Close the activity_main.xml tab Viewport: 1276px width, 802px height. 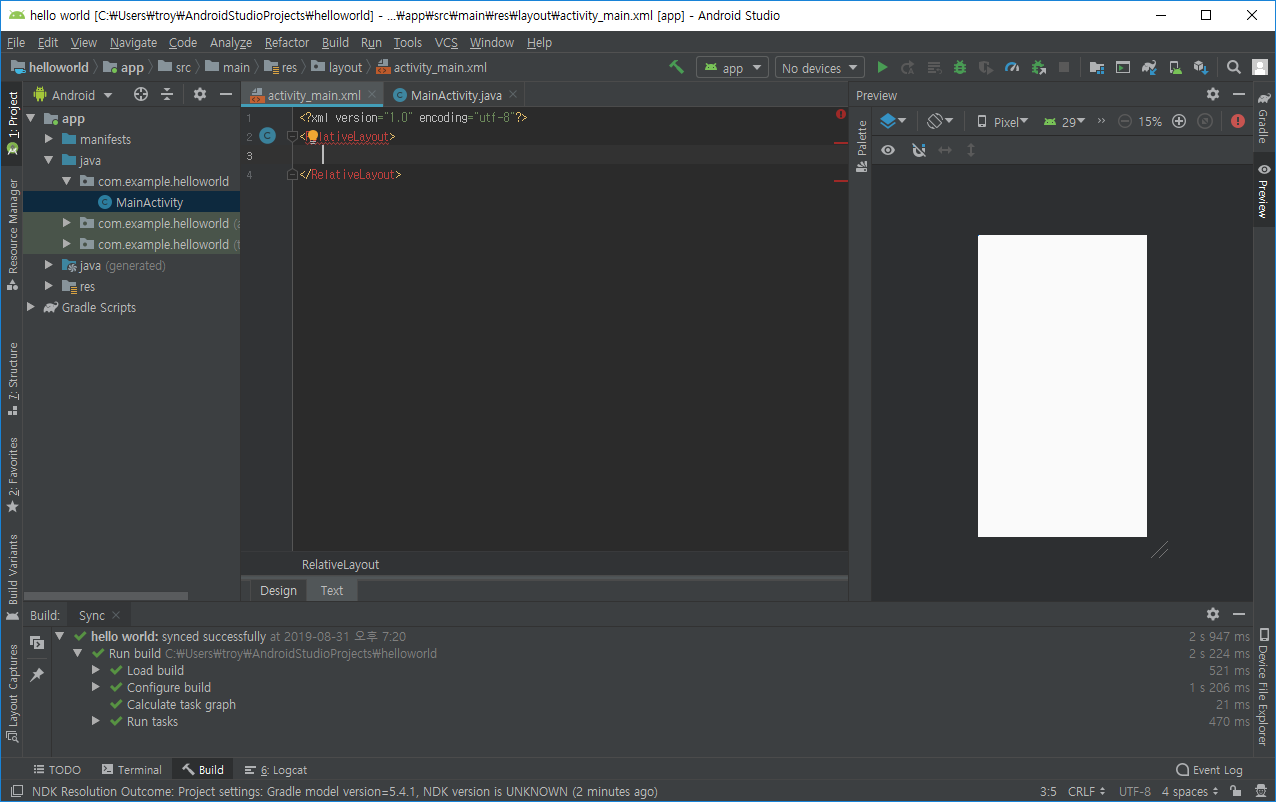[x=372, y=95]
